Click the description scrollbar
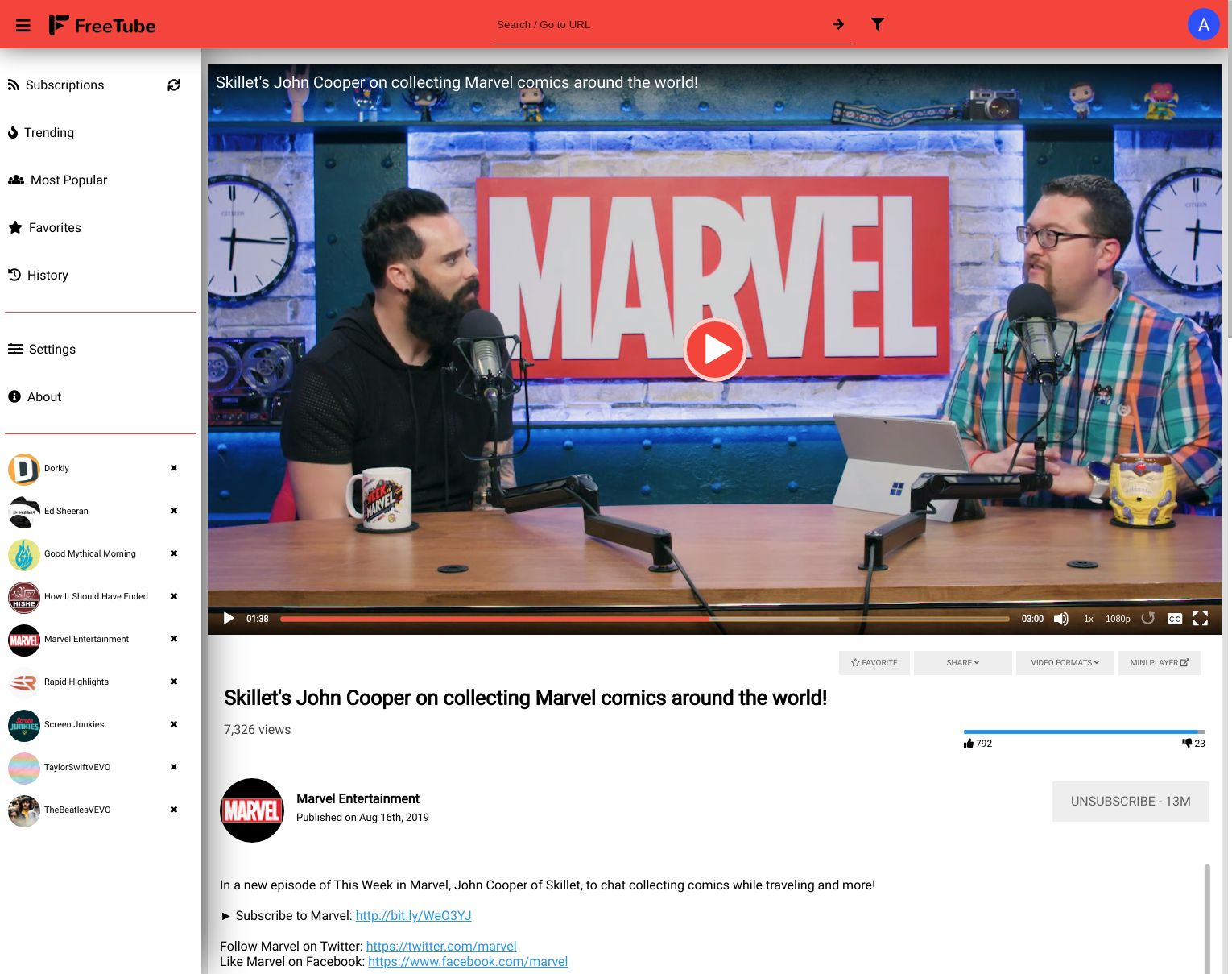Viewport: 1232px width, 974px height. [1207, 918]
